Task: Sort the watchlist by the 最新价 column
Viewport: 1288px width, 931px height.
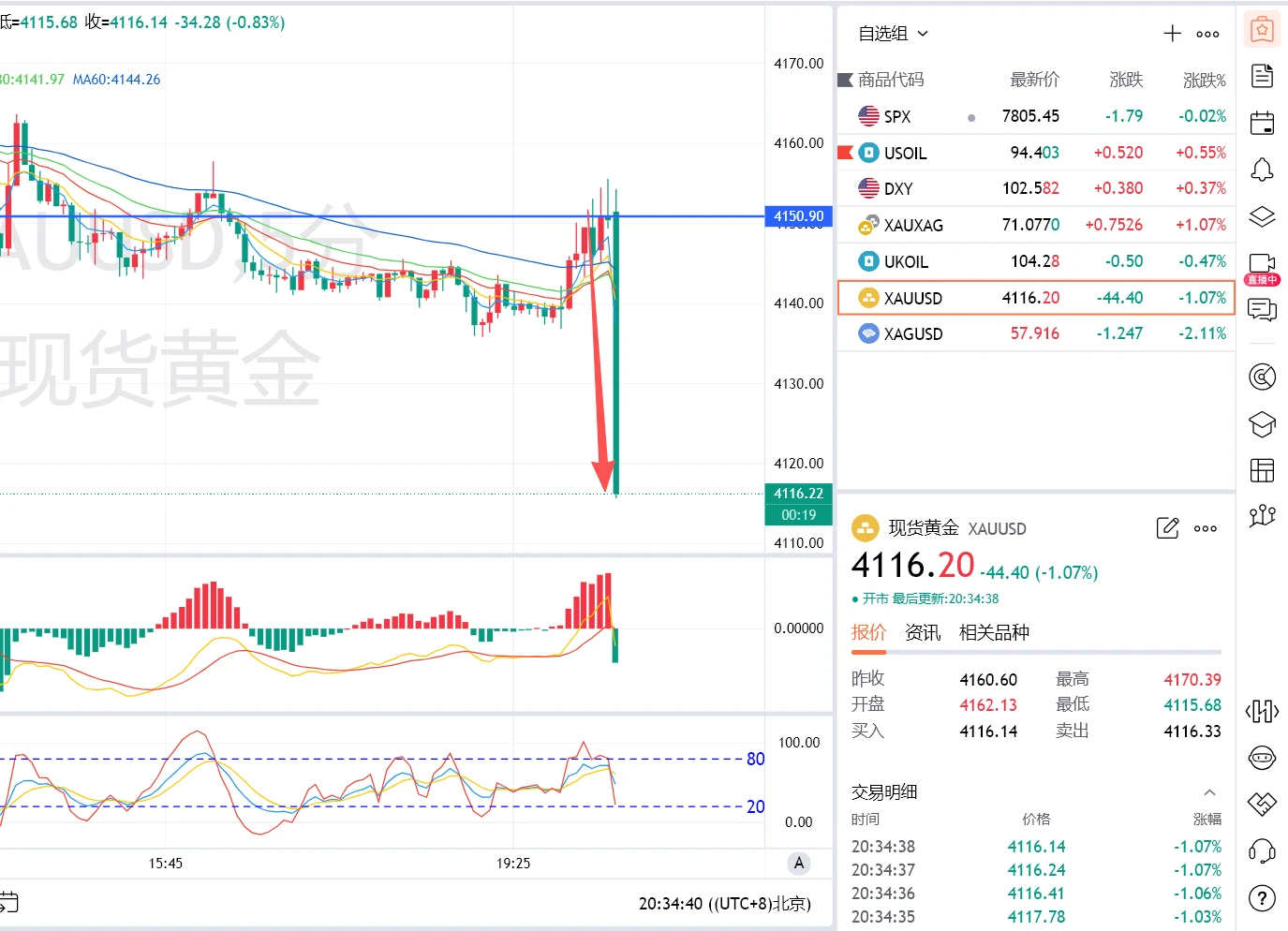Action: coord(1034,80)
